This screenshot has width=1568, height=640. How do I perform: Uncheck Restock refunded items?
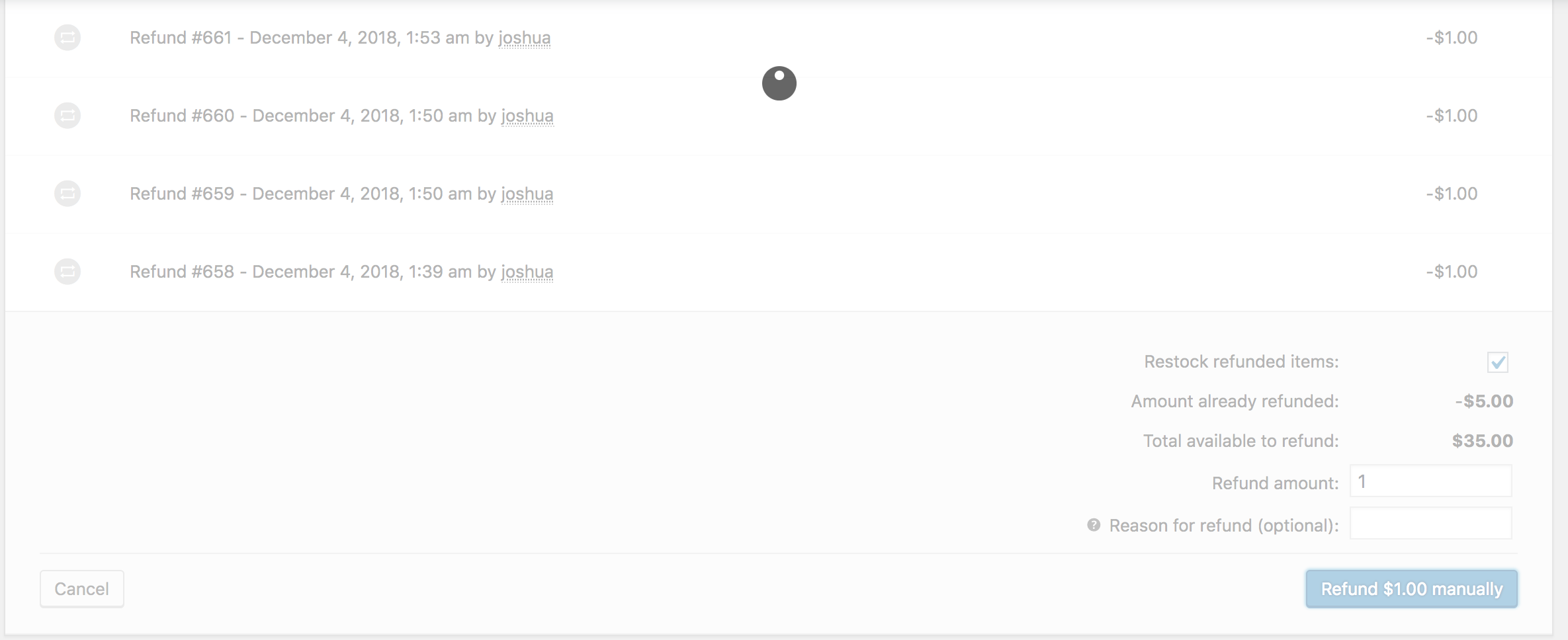click(1498, 362)
